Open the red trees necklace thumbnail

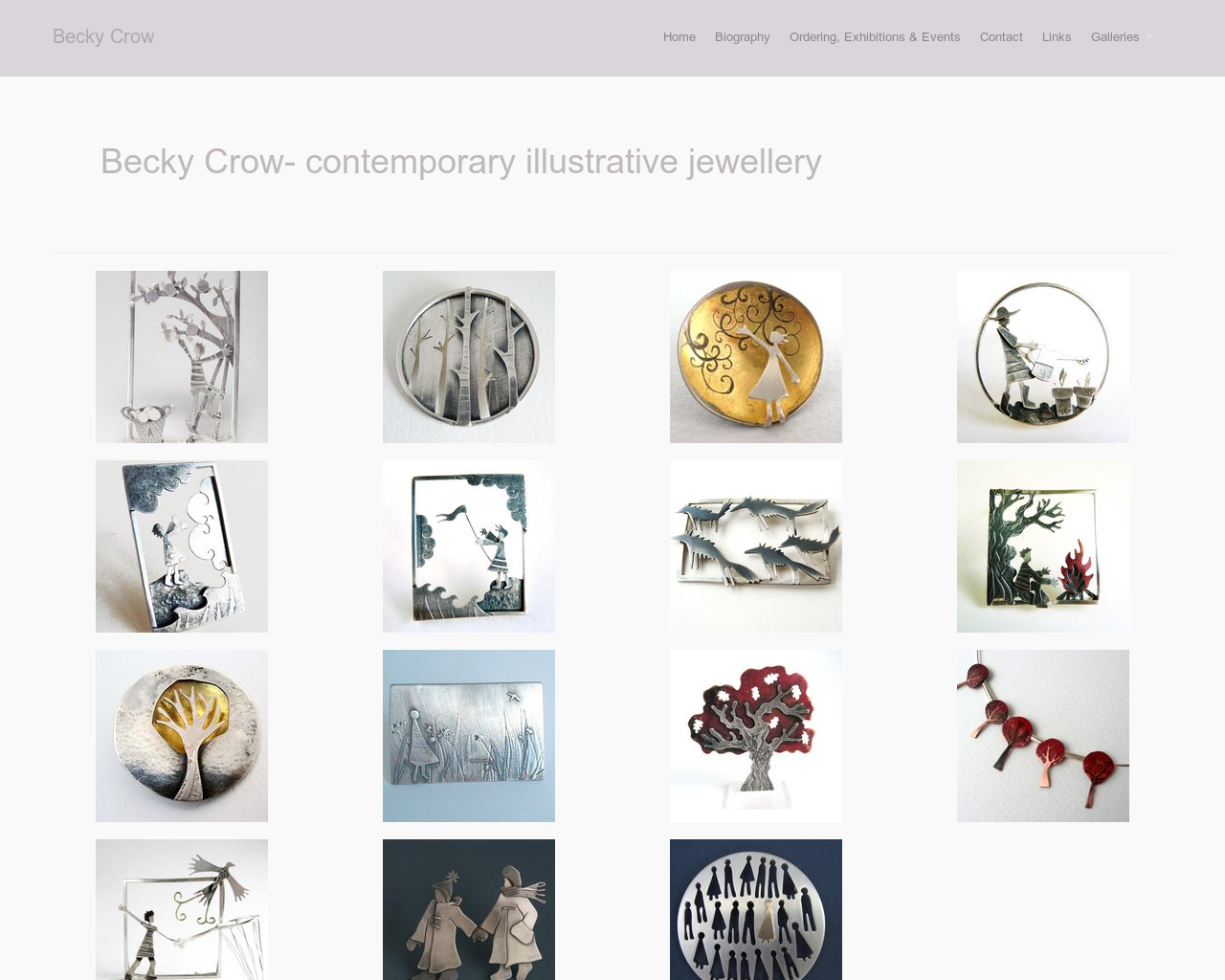tap(1043, 736)
